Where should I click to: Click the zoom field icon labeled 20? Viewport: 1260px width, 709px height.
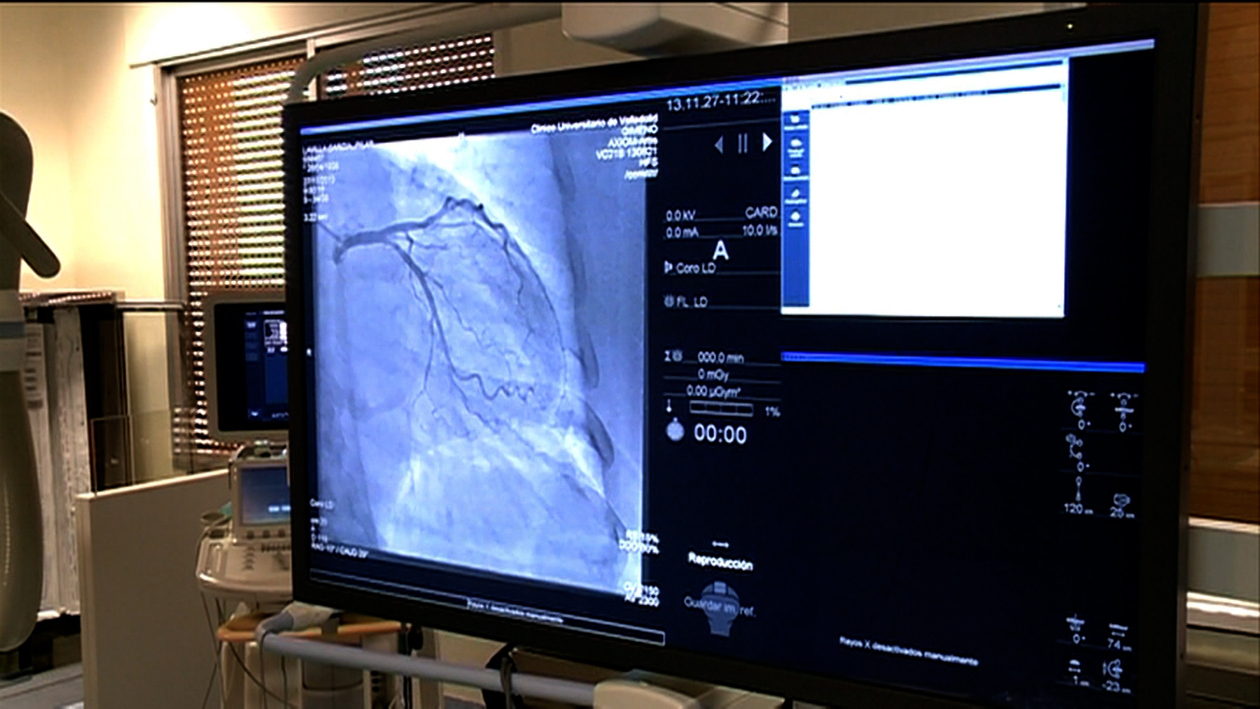tap(1120, 500)
